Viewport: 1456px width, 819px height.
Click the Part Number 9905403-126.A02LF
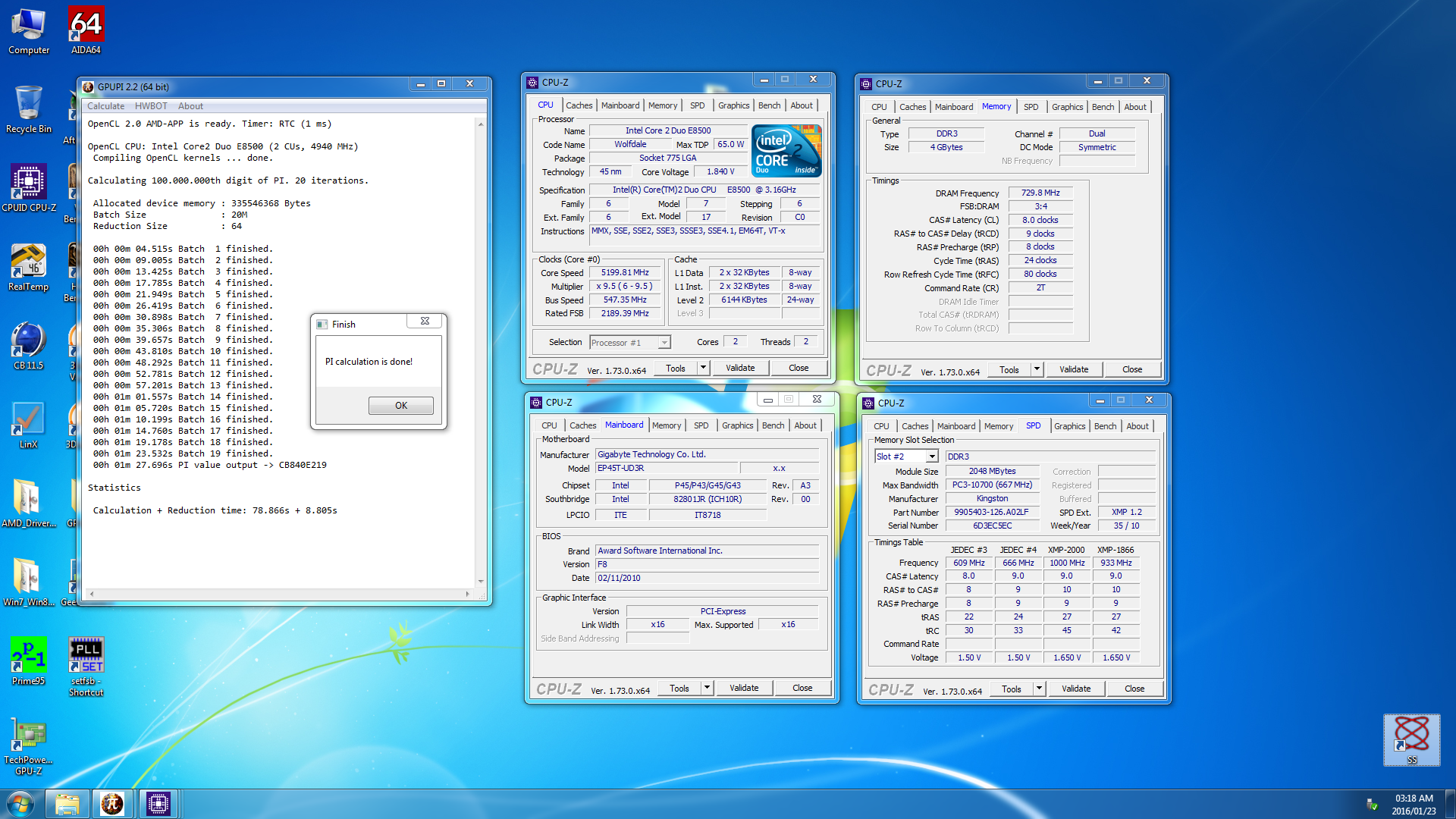[992, 512]
